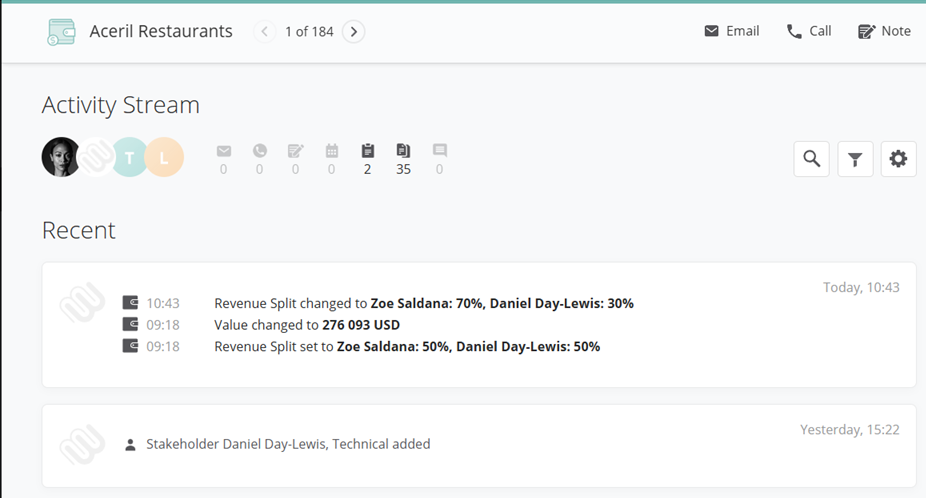Image resolution: width=926 pixels, height=498 pixels.
Task: Click the teal 'T' participant avatar
Action: [x=129, y=157]
